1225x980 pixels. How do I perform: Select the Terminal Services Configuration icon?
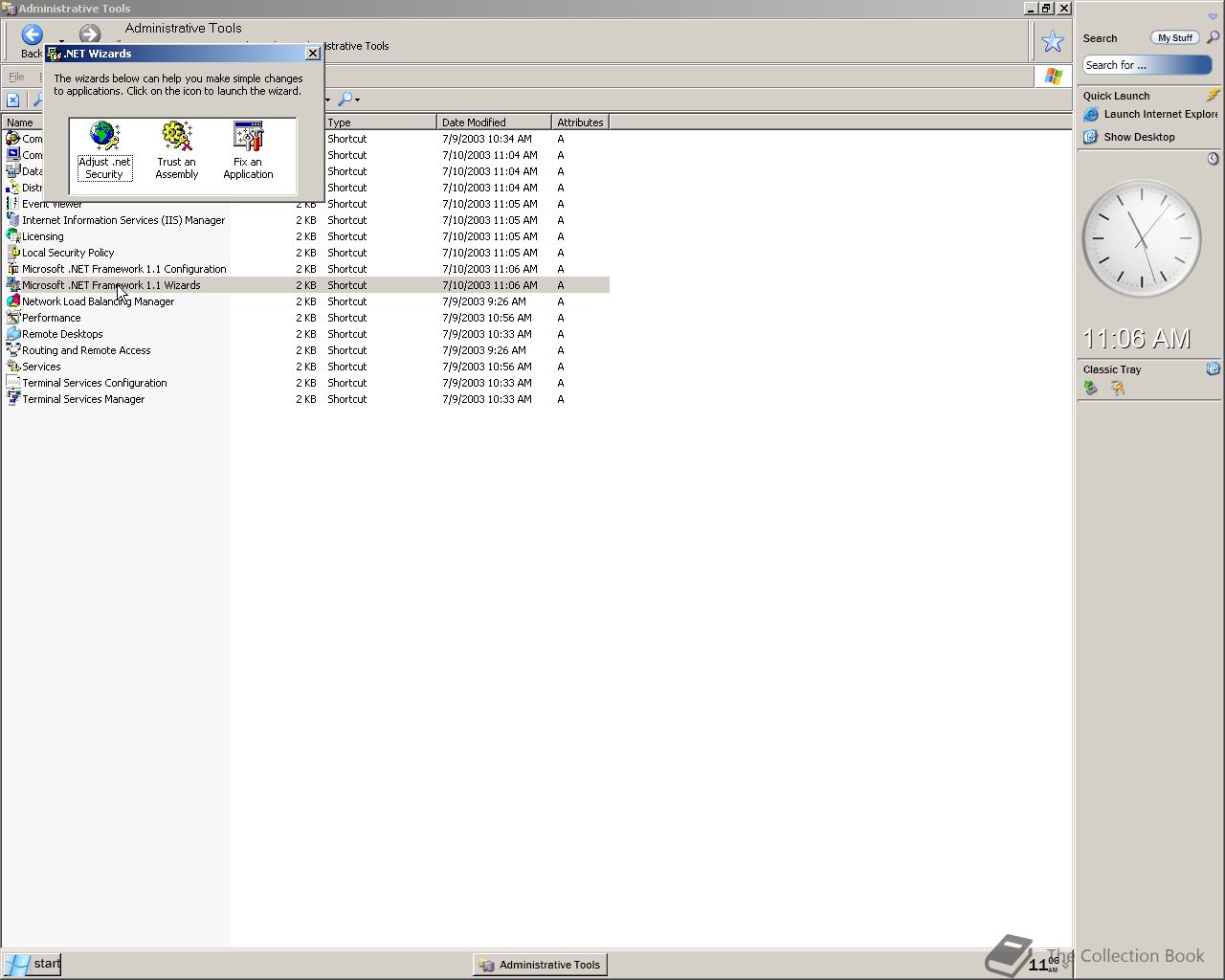12,383
